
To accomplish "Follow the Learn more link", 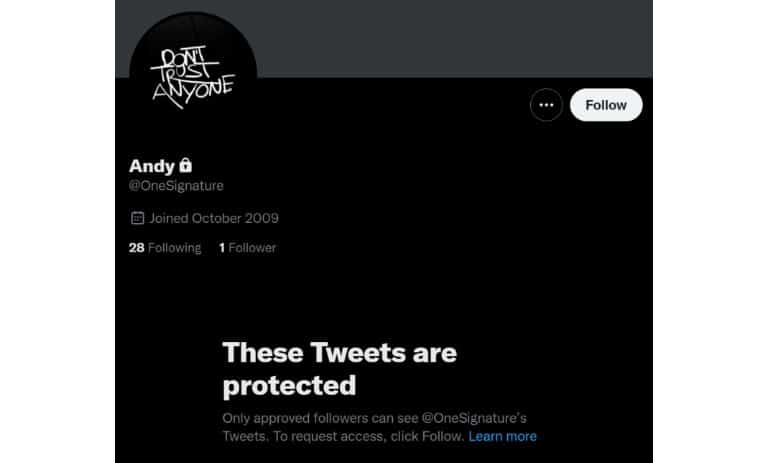I will pyautogui.click(x=502, y=436).
